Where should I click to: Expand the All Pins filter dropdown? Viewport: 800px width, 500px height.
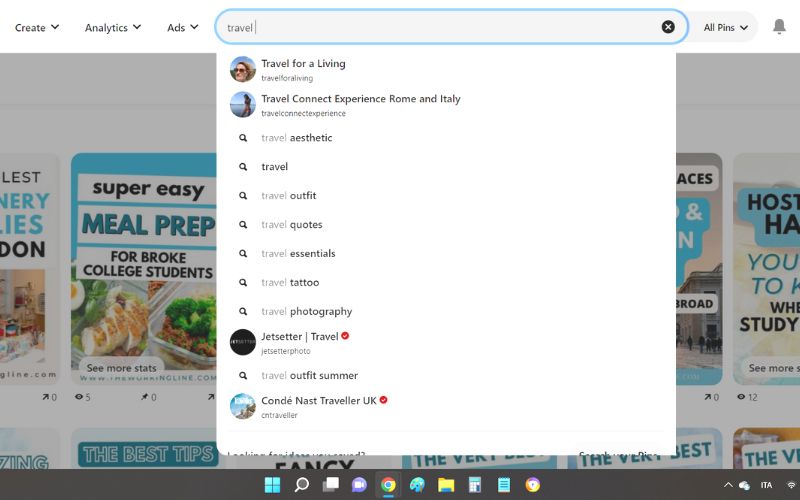point(726,28)
